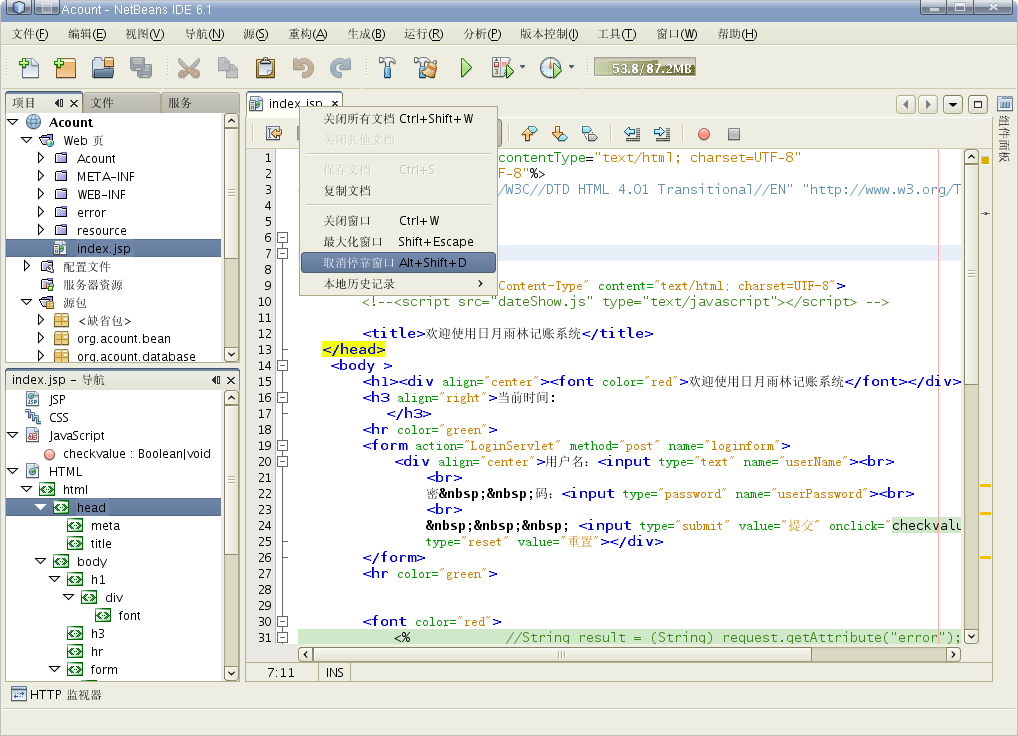Run the main project with green arrow
This screenshot has height=736, width=1018.
466,67
